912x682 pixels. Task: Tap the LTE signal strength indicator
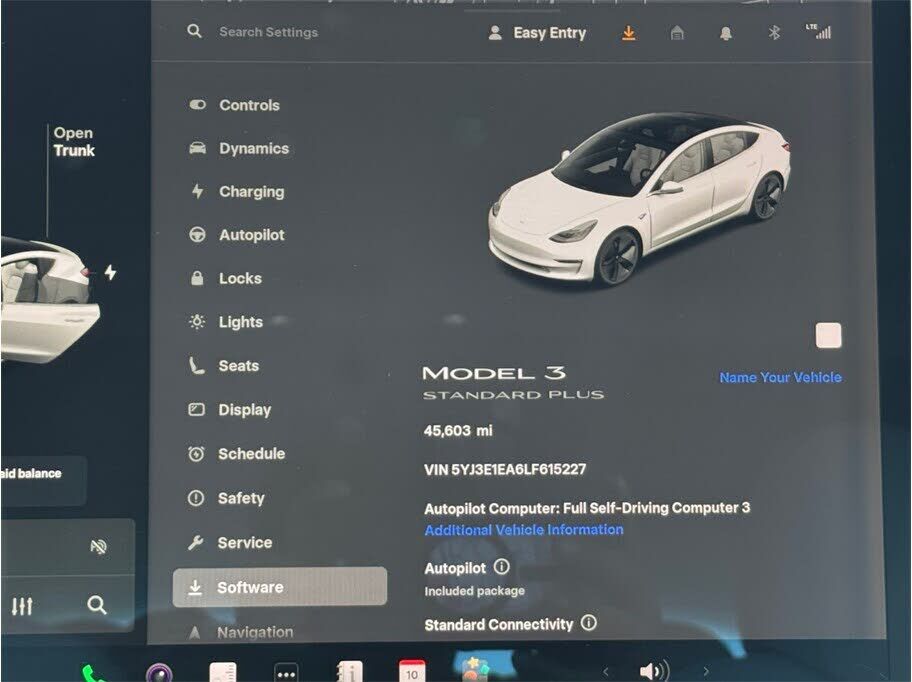tap(818, 31)
